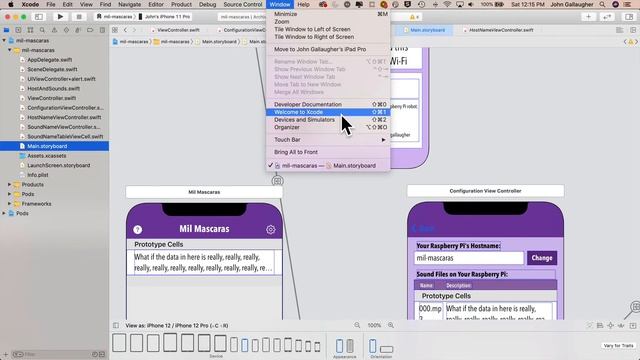This screenshot has width=640, height=360.
Task: Select the landscape orientation option
Action: [386, 349]
